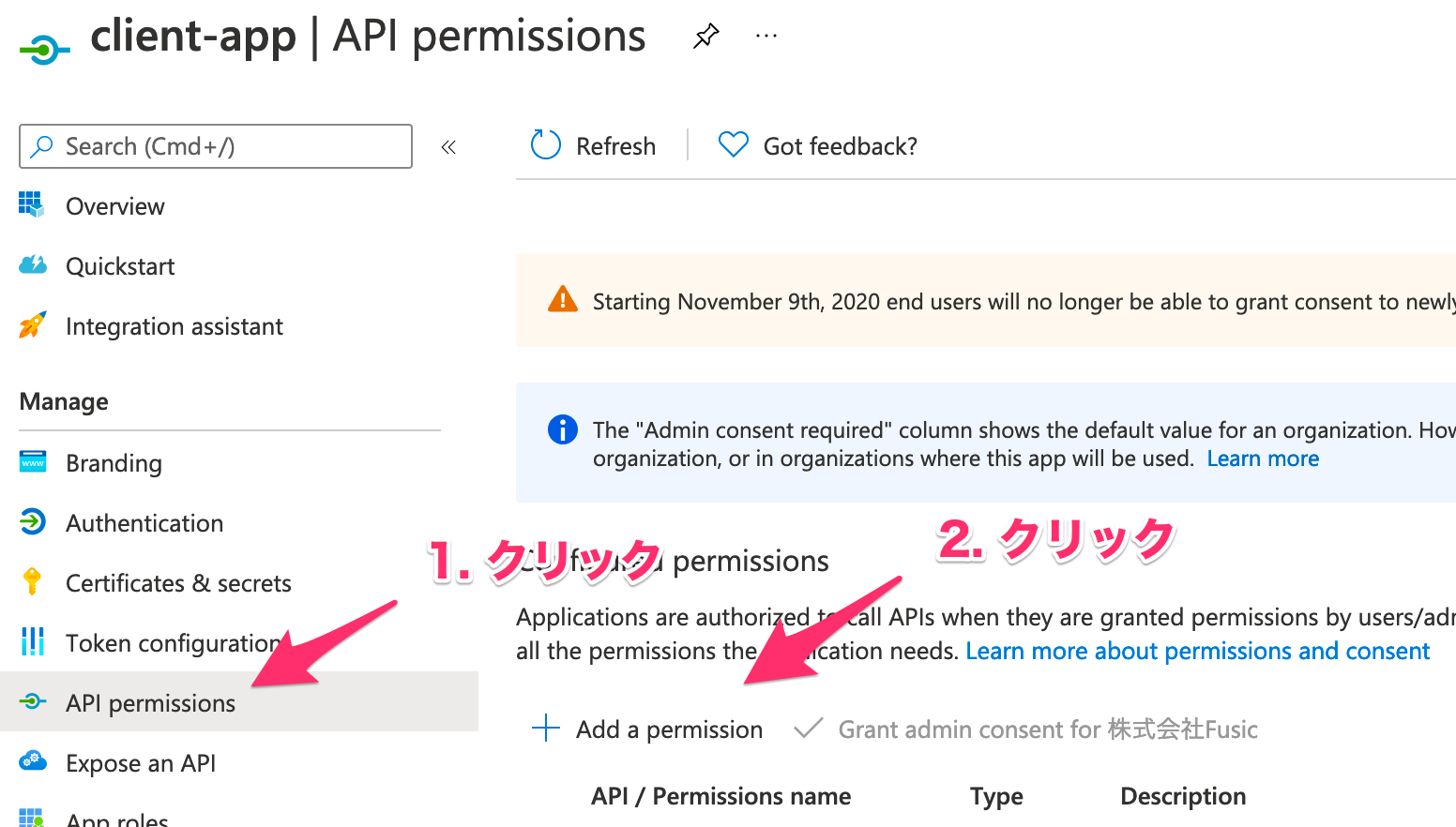Click the Token configuration bars icon
This screenshot has width=1456, height=827.
32,642
